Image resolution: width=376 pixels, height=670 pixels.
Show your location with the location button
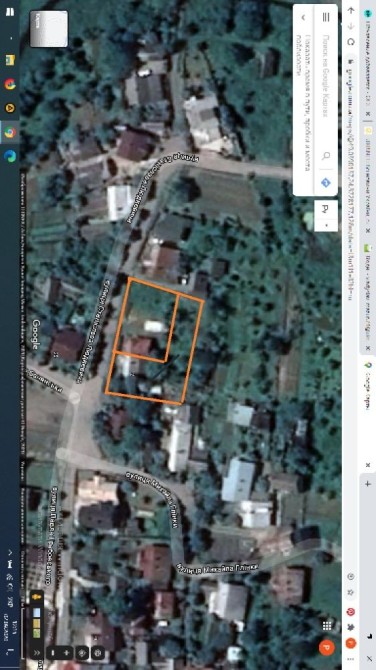(x=82, y=652)
